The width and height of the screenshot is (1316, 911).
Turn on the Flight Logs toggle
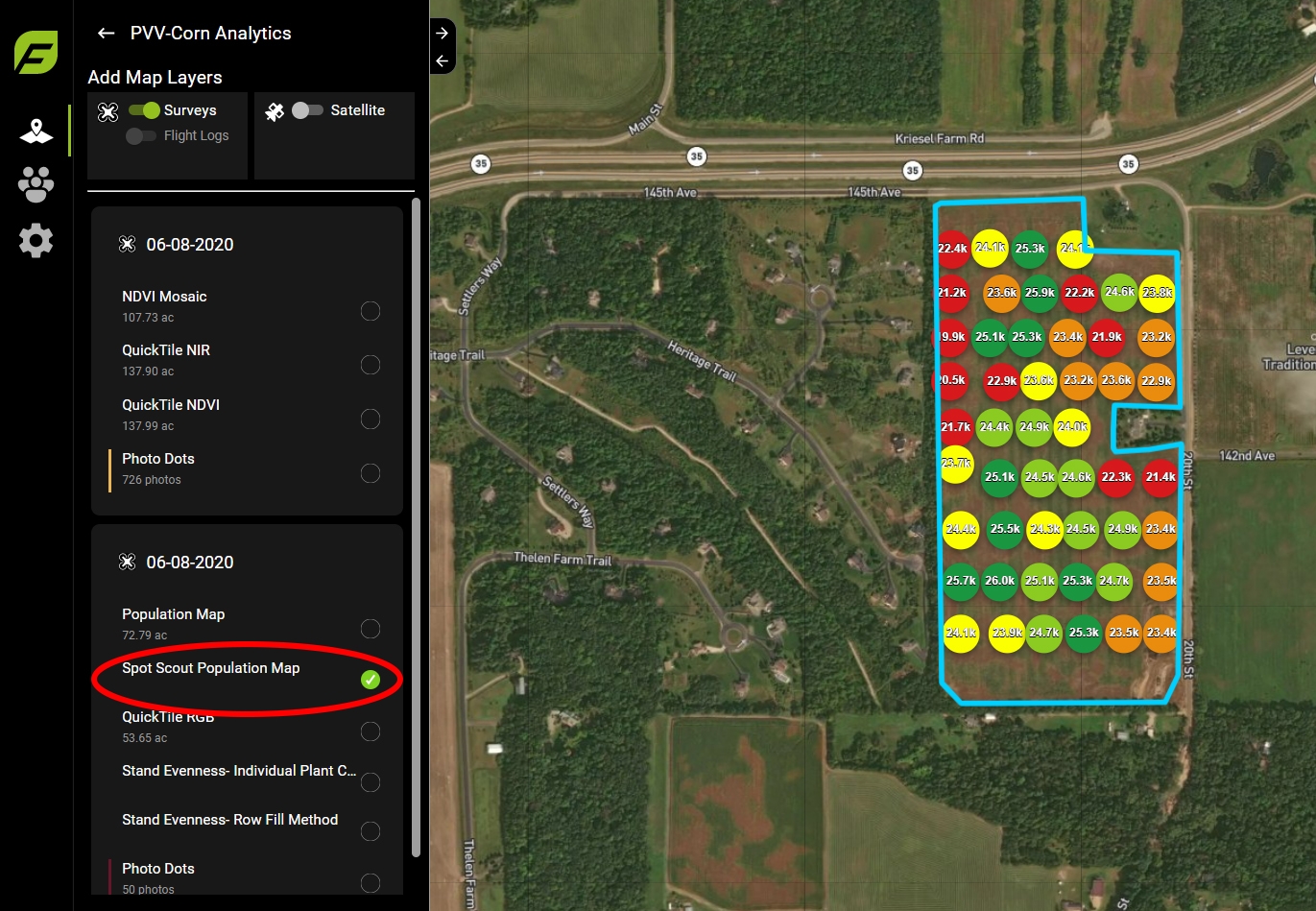141,136
